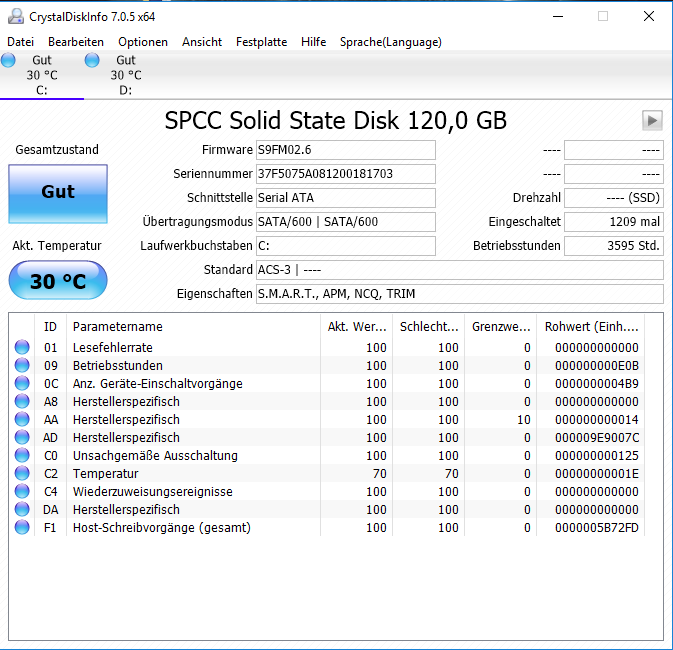This screenshot has height=650, width=673.
Task: Click the Standard field ACS-3
Action: (x=460, y=270)
